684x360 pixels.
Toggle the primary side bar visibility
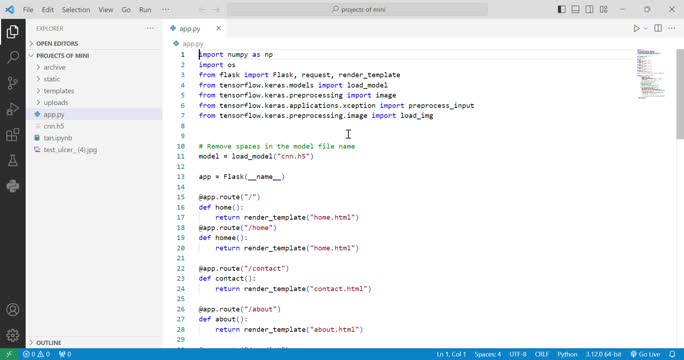[562, 9]
